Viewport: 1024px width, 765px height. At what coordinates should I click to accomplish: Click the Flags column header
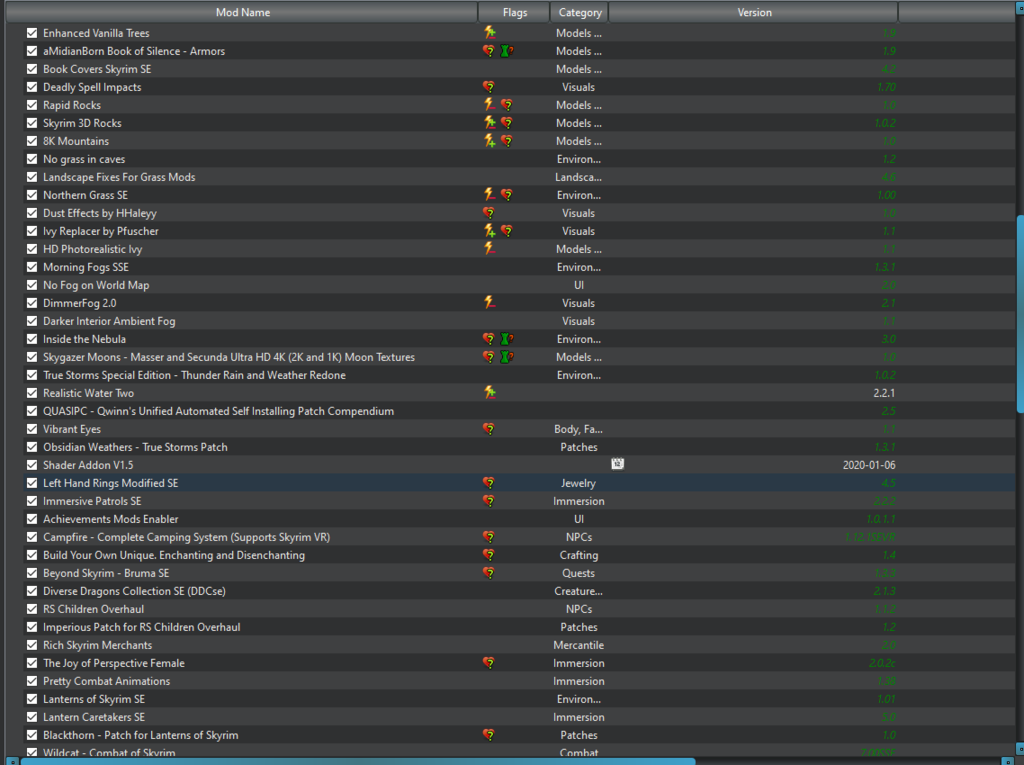click(515, 13)
